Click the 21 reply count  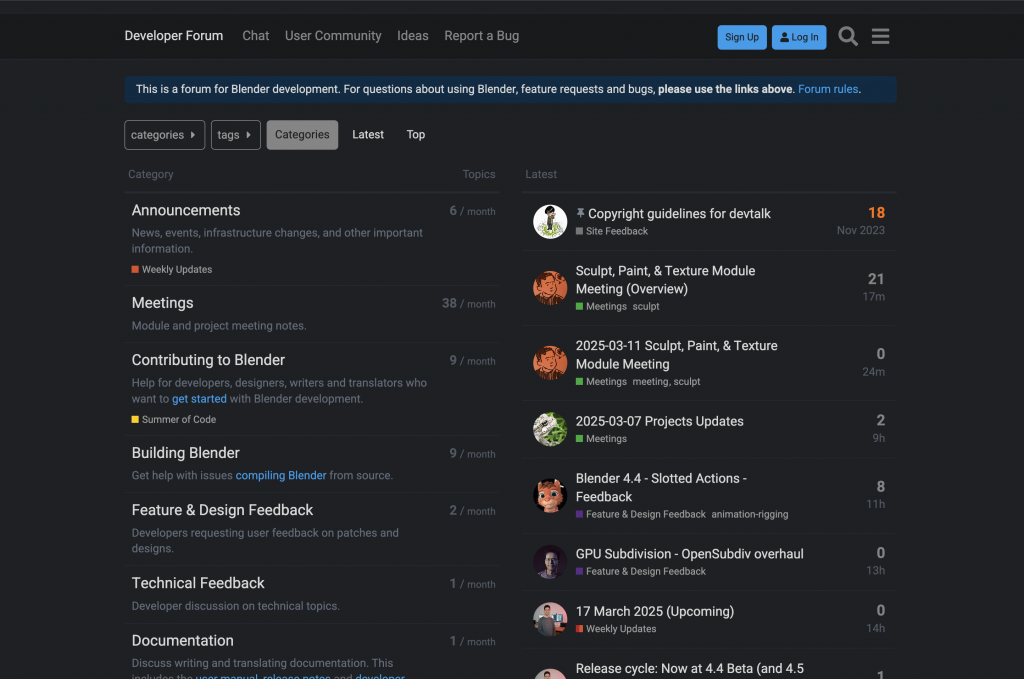tap(876, 279)
